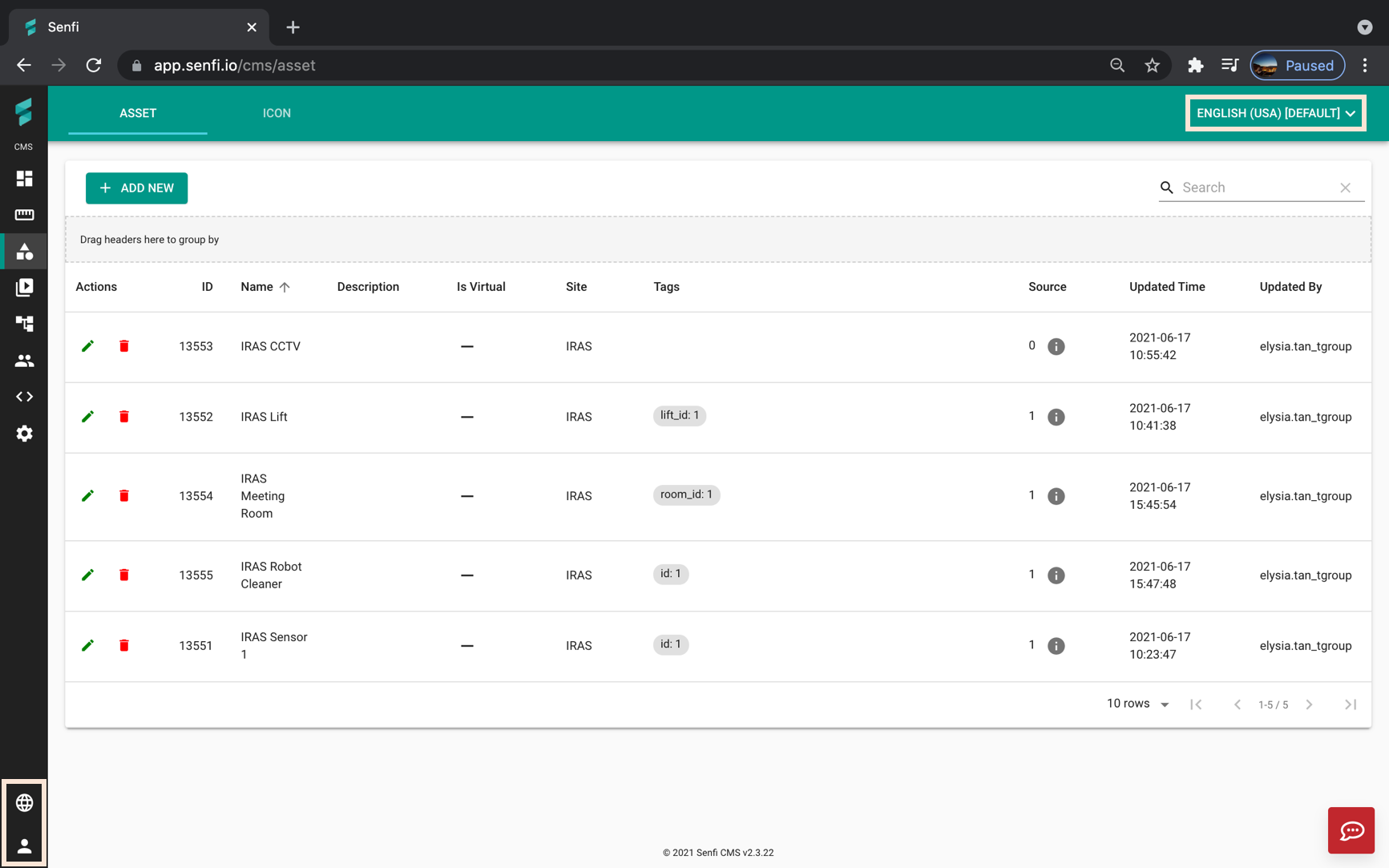Bookmark the page with the star icon

click(1152, 66)
